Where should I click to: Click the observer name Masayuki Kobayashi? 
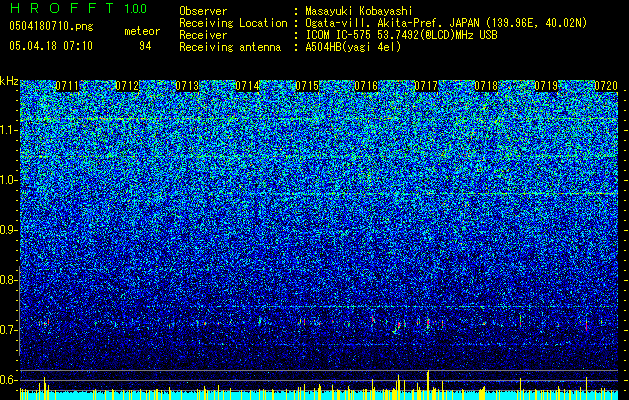[359, 11]
